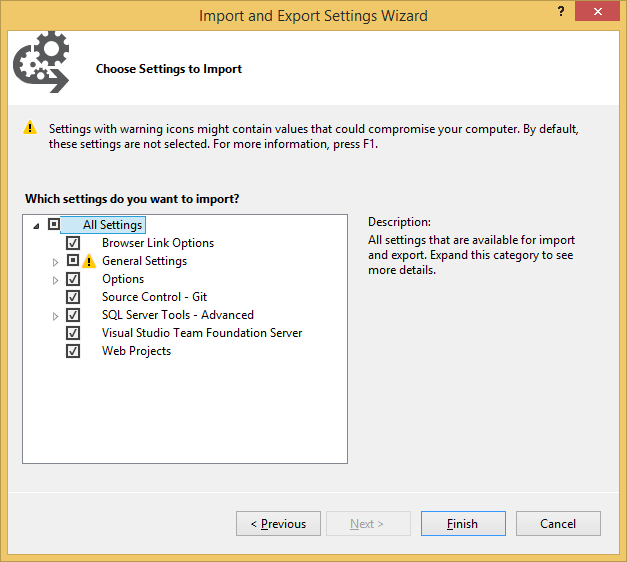Image resolution: width=627 pixels, height=562 pixels.
Task: Close the Import and Export wizard
Action: pyautogui.click(x=597, y=13)
